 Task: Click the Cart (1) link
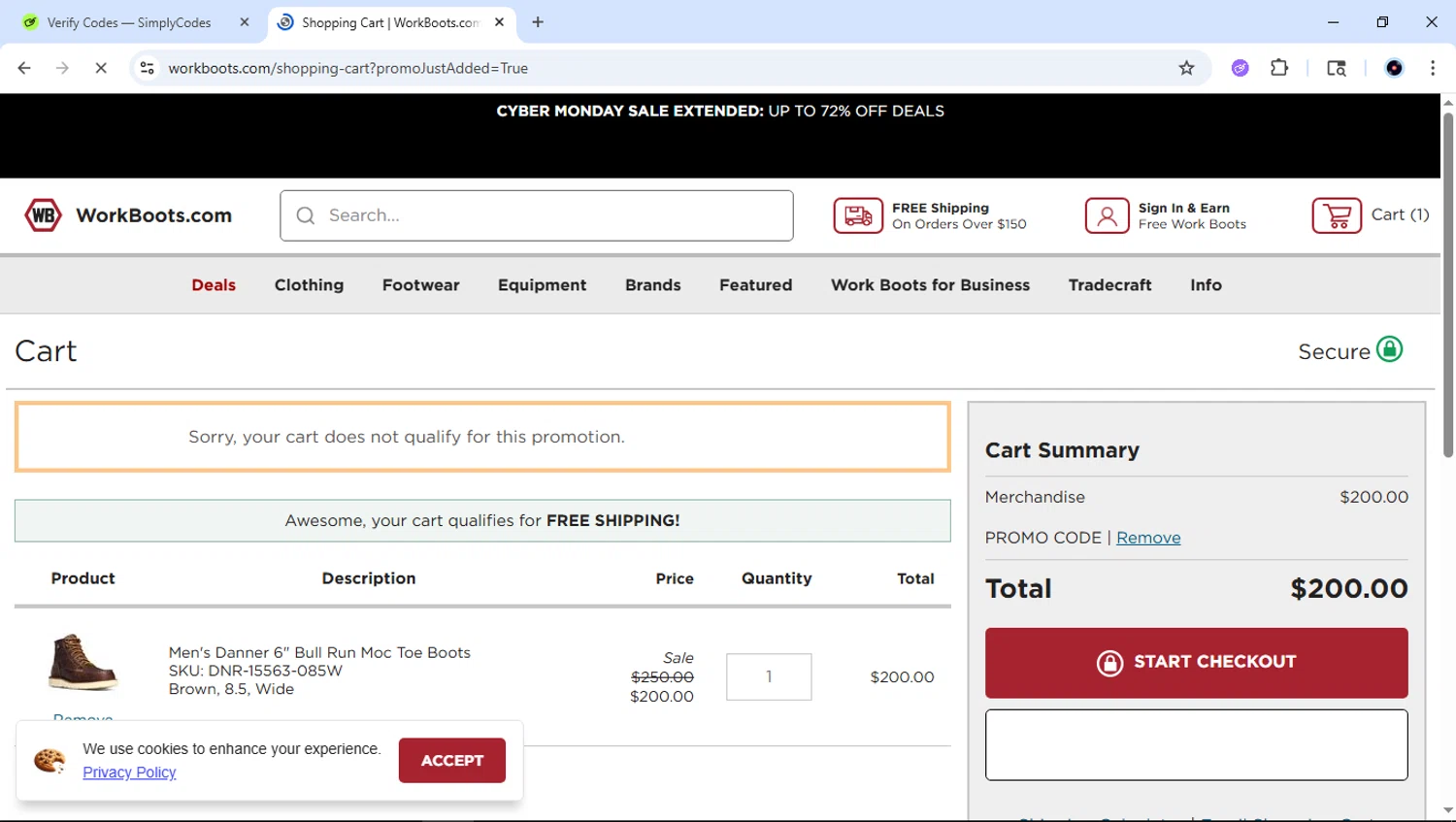pyautogui.click(x=1400, y=214)
